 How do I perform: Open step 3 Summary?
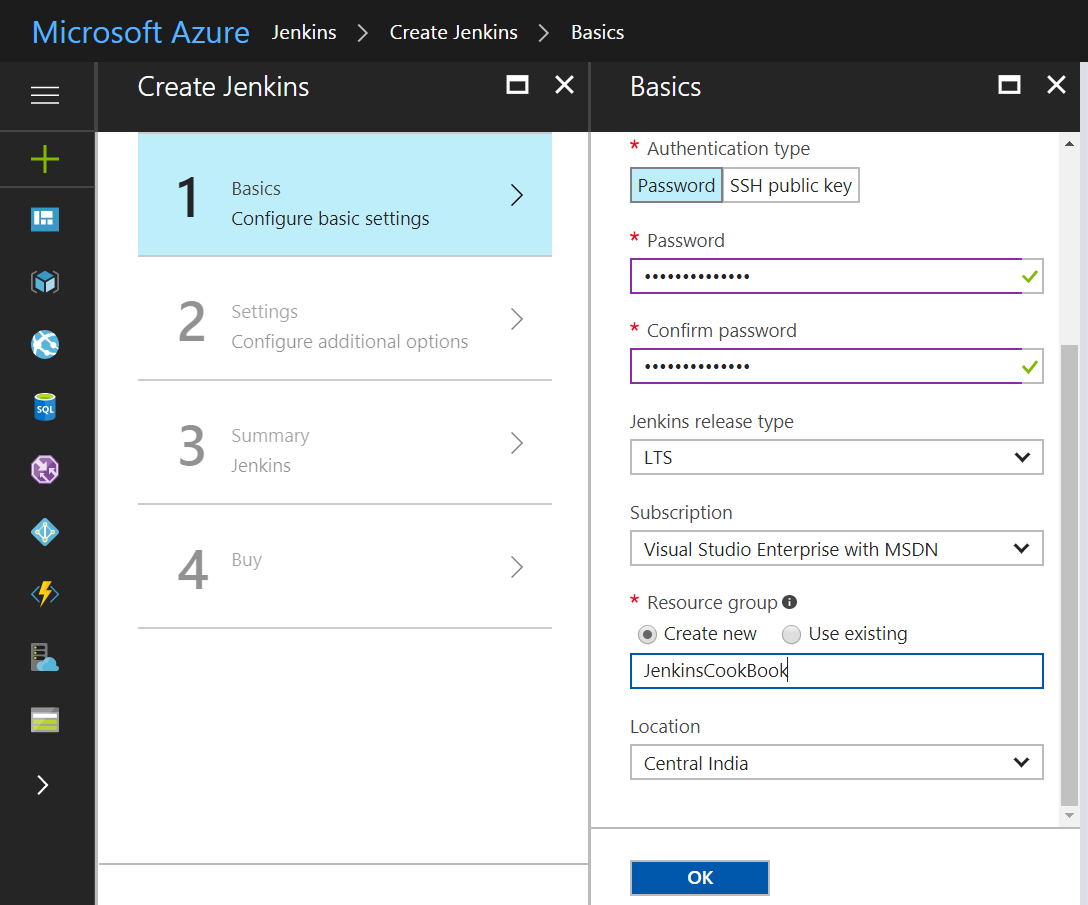pyautogui.click(x=345, y=443)
